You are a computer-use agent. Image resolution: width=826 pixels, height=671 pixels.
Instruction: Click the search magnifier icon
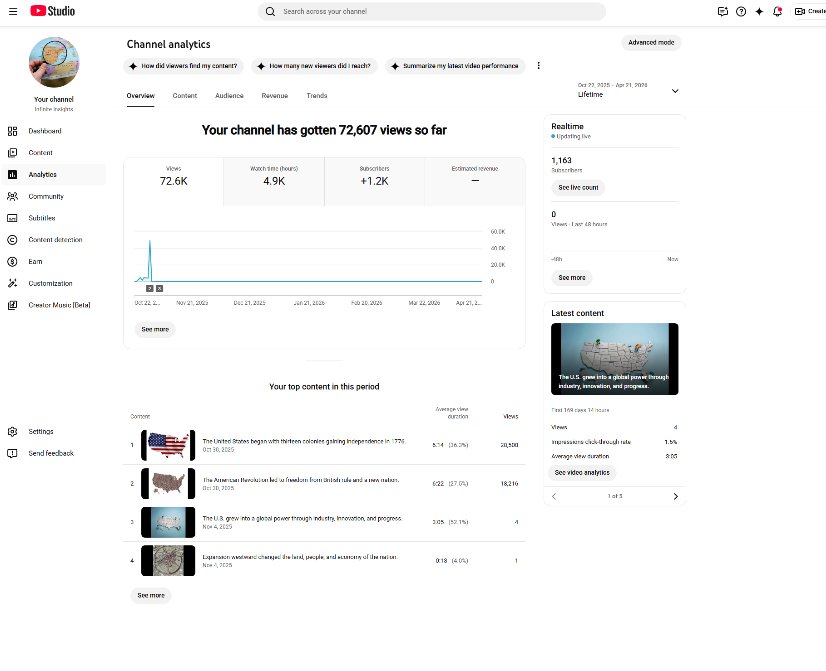(270, 11)
